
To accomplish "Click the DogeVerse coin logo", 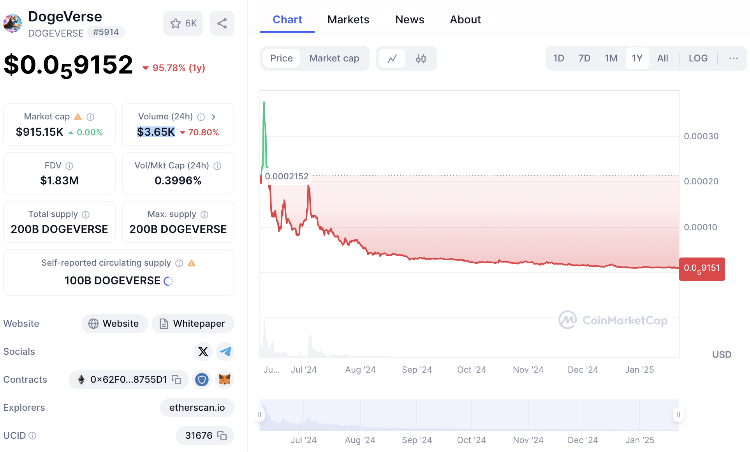I will (12, 23).
